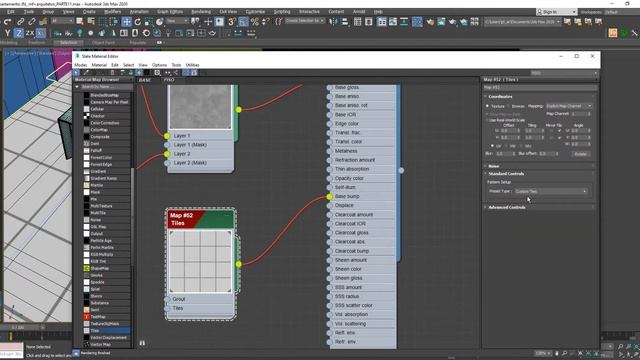This screenshot has width=640, height=360.
Task: Toggle the V Tile checkbox
Action: [559, 138]
